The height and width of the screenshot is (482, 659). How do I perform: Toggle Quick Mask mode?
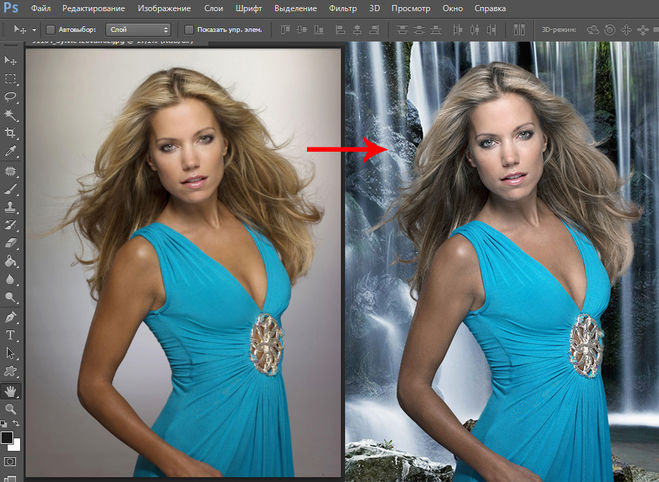10,461
